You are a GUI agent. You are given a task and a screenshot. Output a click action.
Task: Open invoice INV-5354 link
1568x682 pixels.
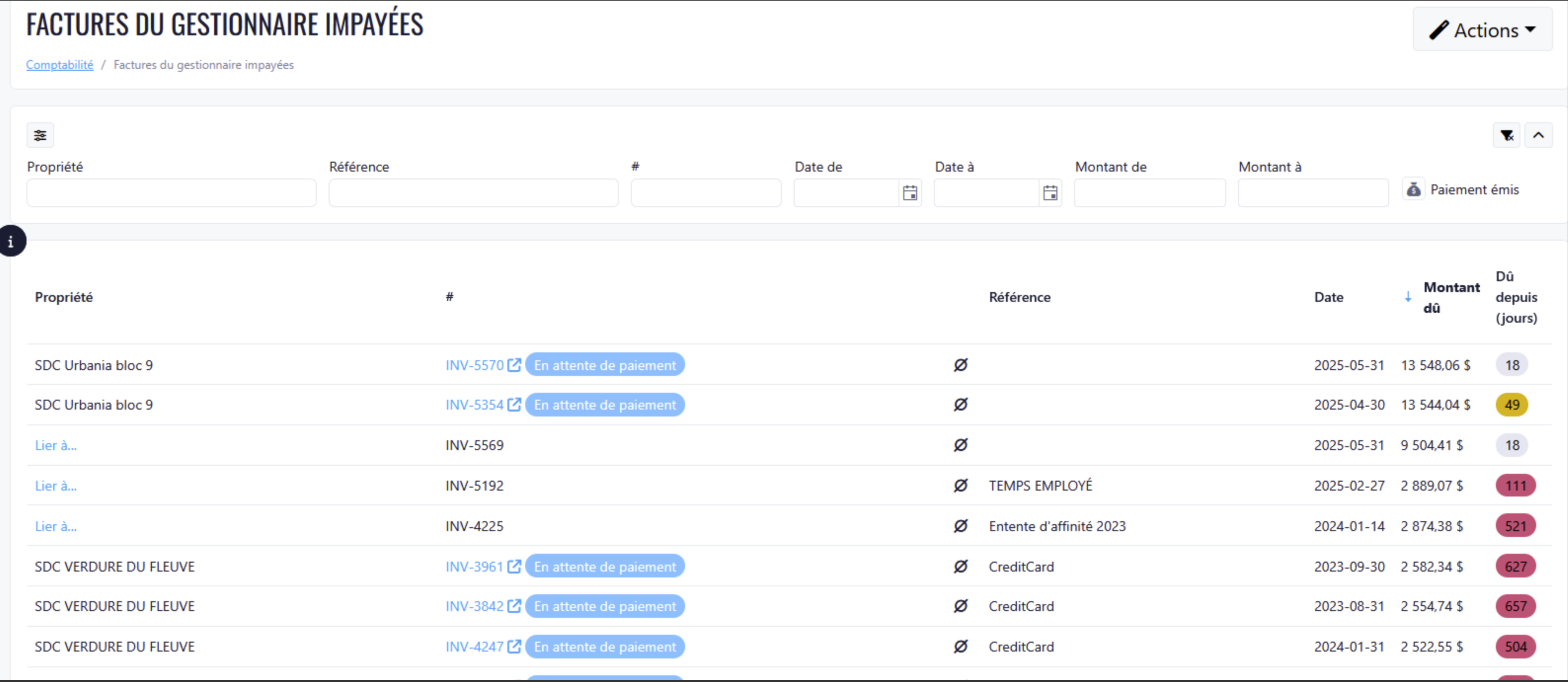tap(474, 405)
